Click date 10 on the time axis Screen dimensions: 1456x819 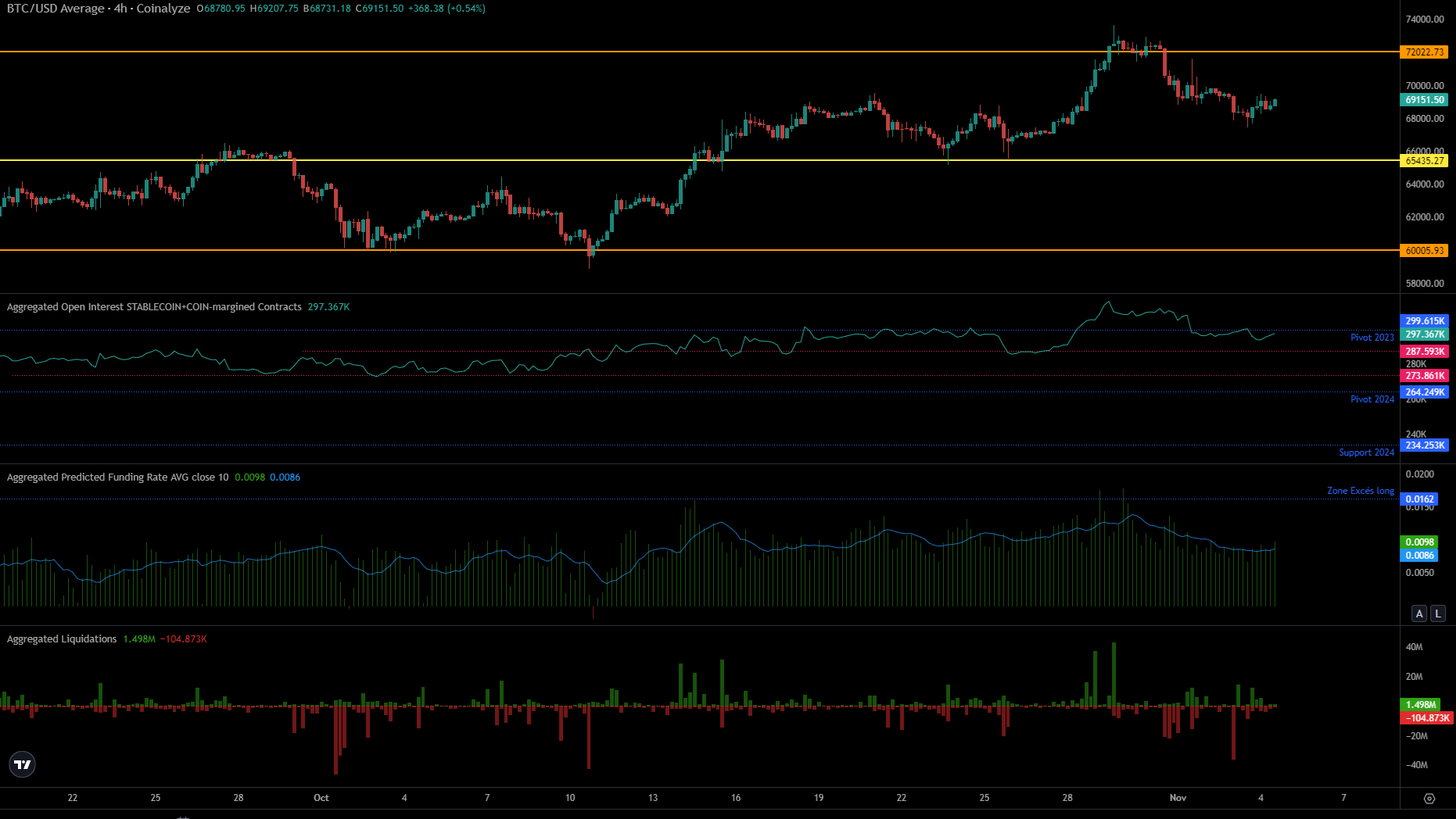click(x=570, y=798)
